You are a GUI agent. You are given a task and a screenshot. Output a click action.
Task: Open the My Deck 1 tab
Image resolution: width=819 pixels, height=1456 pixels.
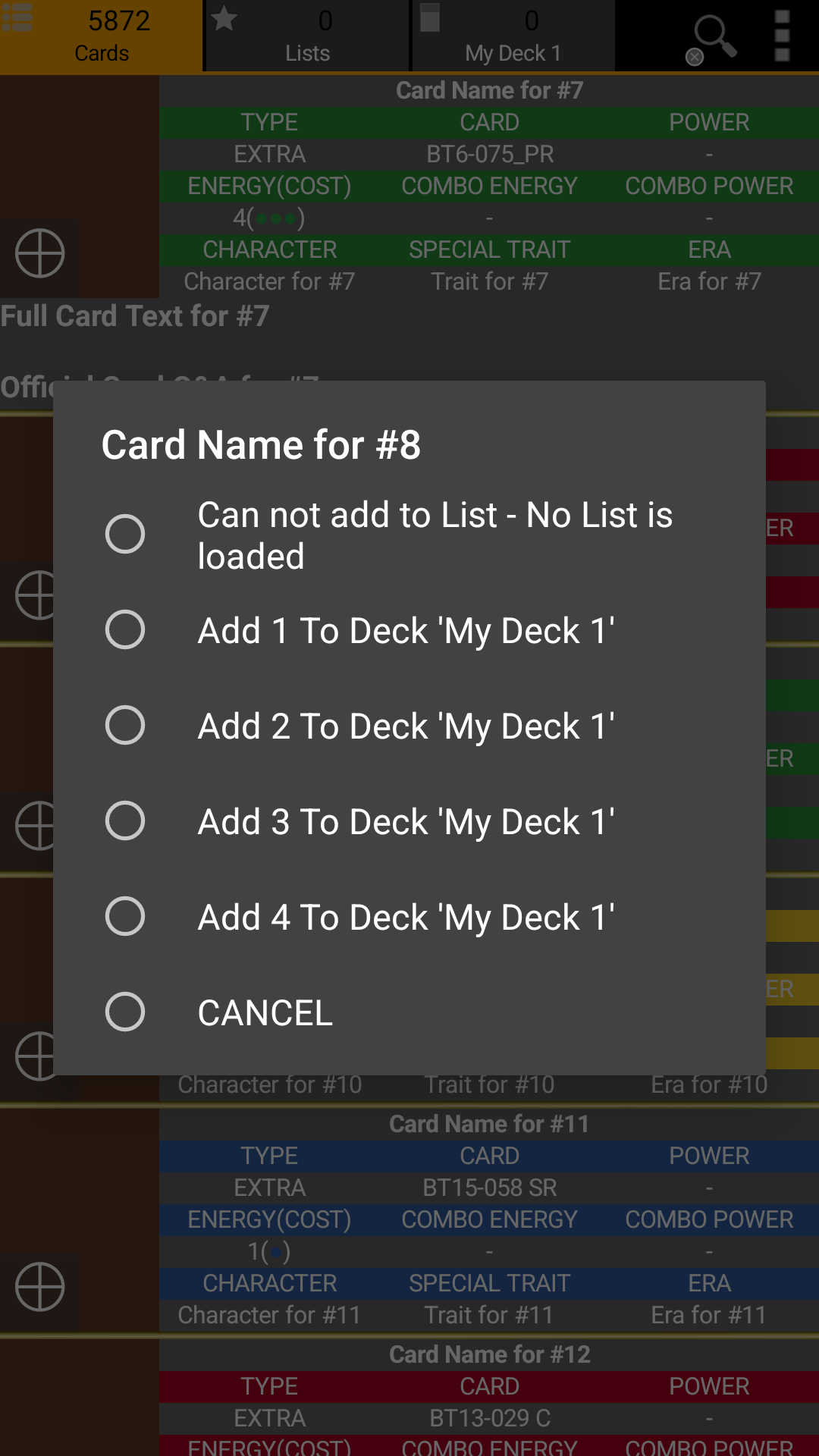[x=513, y=36]
